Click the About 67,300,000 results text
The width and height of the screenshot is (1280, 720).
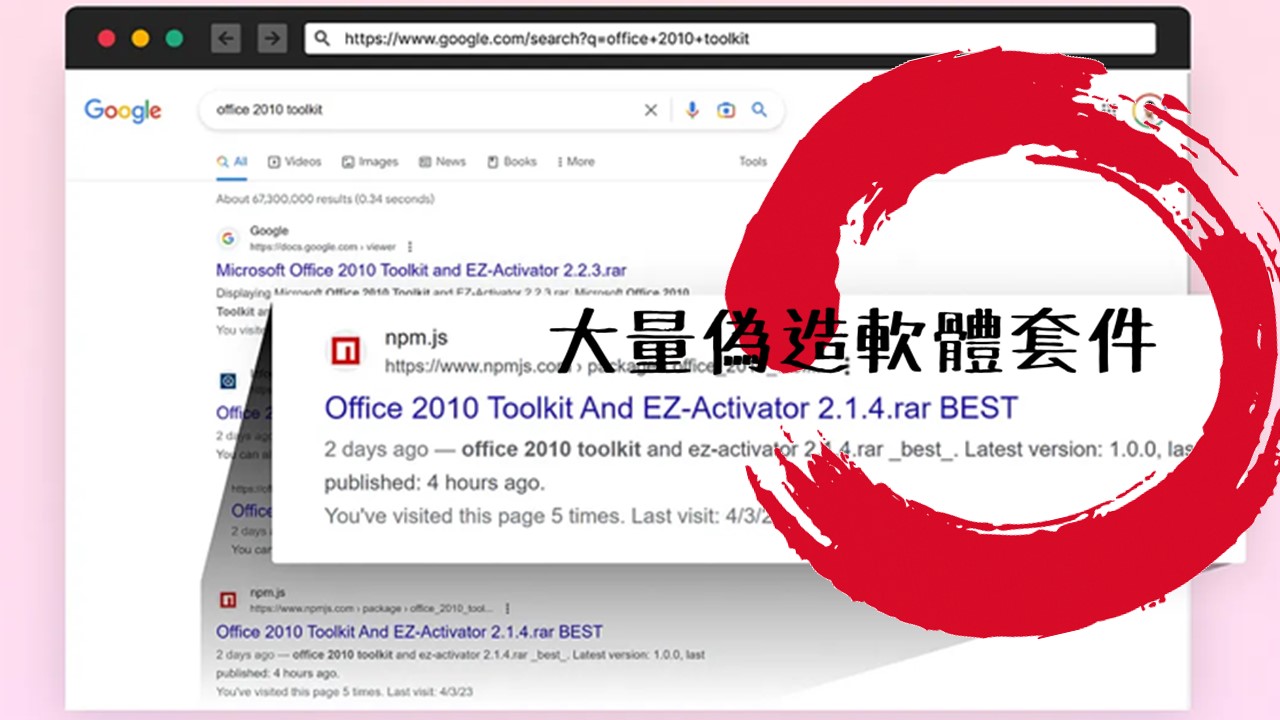click(325, 199)
